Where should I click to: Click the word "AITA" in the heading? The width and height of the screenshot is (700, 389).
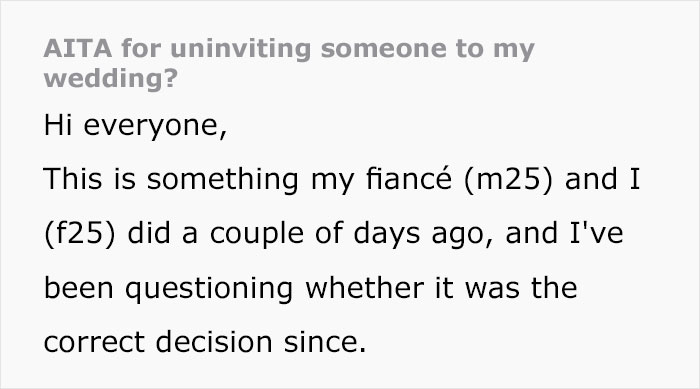pyautogui.click(x=78, y=48)
